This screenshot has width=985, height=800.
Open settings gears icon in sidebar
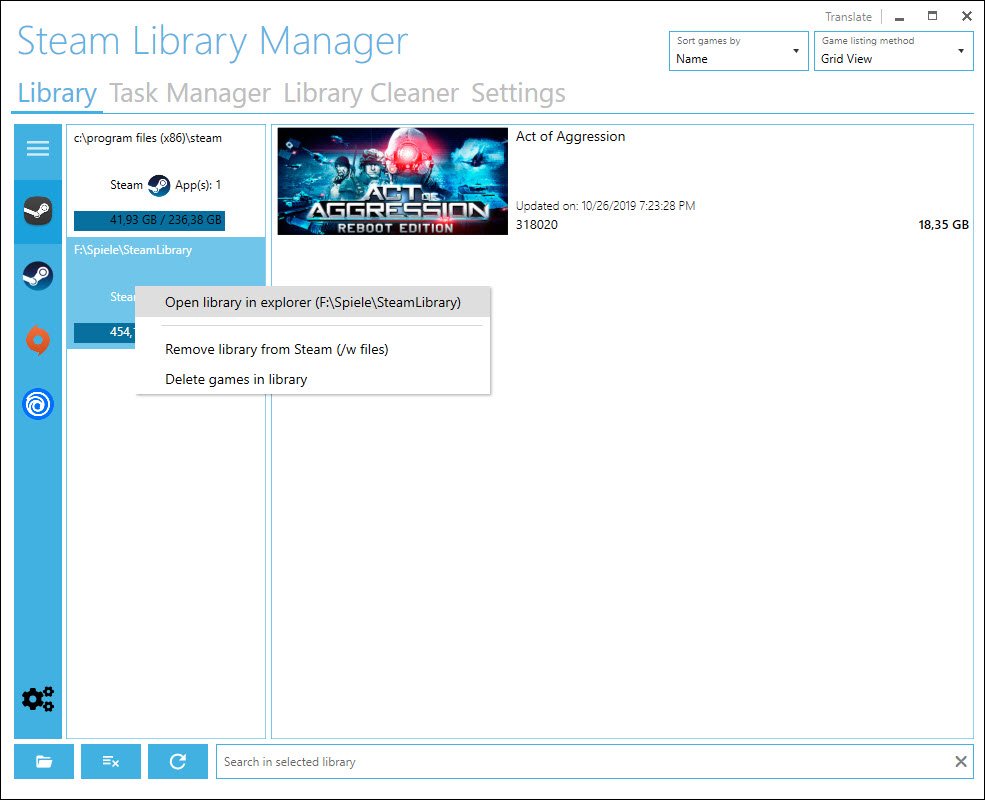point(38,698)
